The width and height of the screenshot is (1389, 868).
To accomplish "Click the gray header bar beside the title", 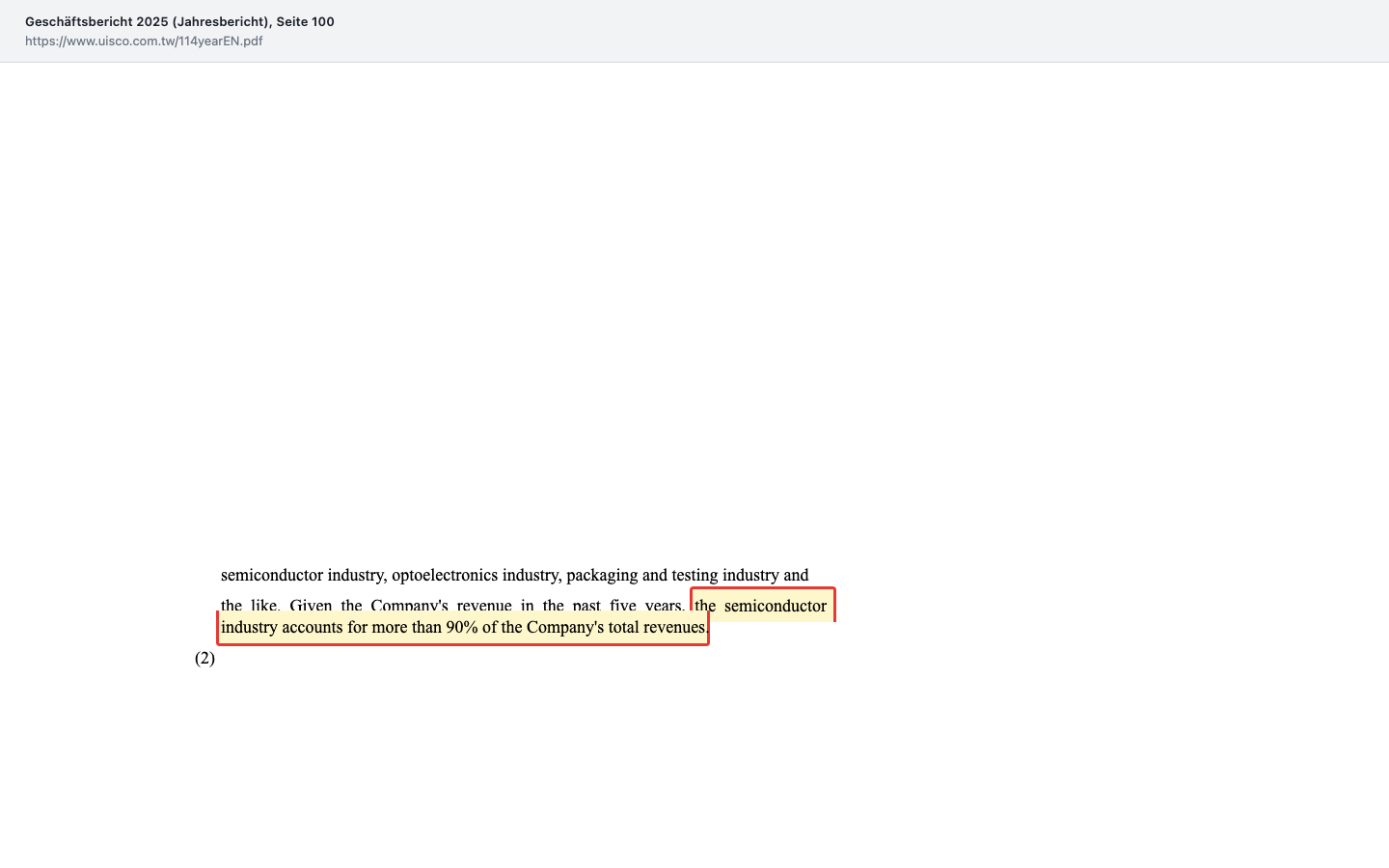I will click(x=868, y=31).
